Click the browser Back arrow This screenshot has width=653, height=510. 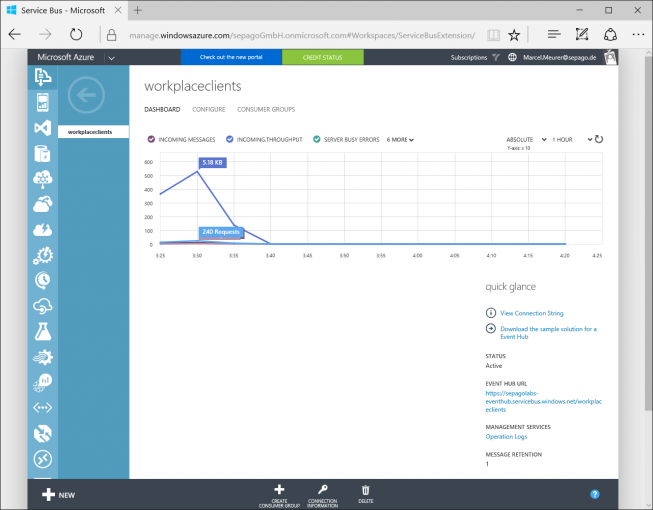[15, 35]
